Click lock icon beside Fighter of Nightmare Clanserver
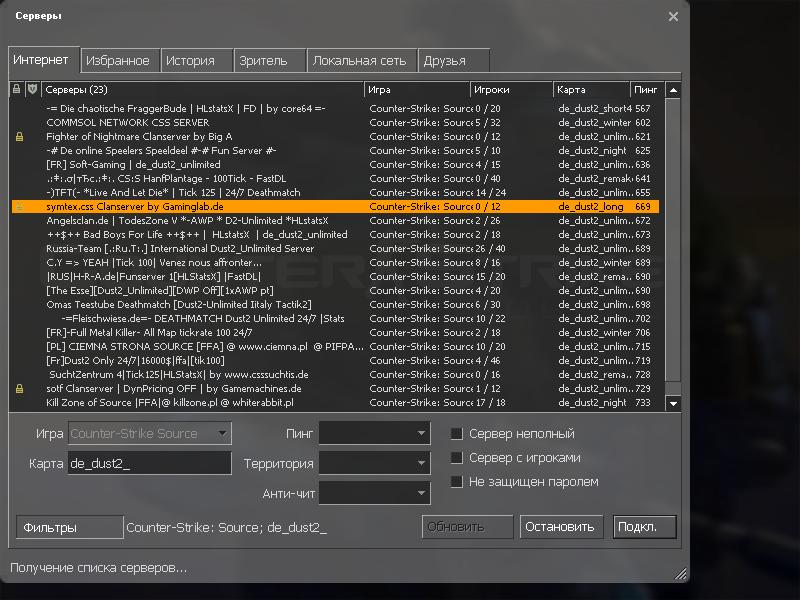Image resolution: width=800 pixels, height=600 pixels. 18,136
